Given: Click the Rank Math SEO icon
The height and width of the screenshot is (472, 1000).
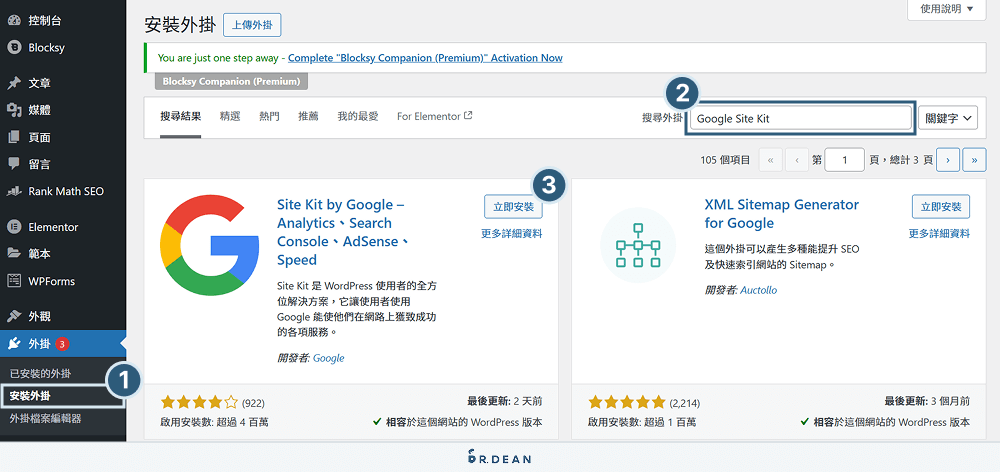Looking at the screenshot, I should [x=13, y=191].
